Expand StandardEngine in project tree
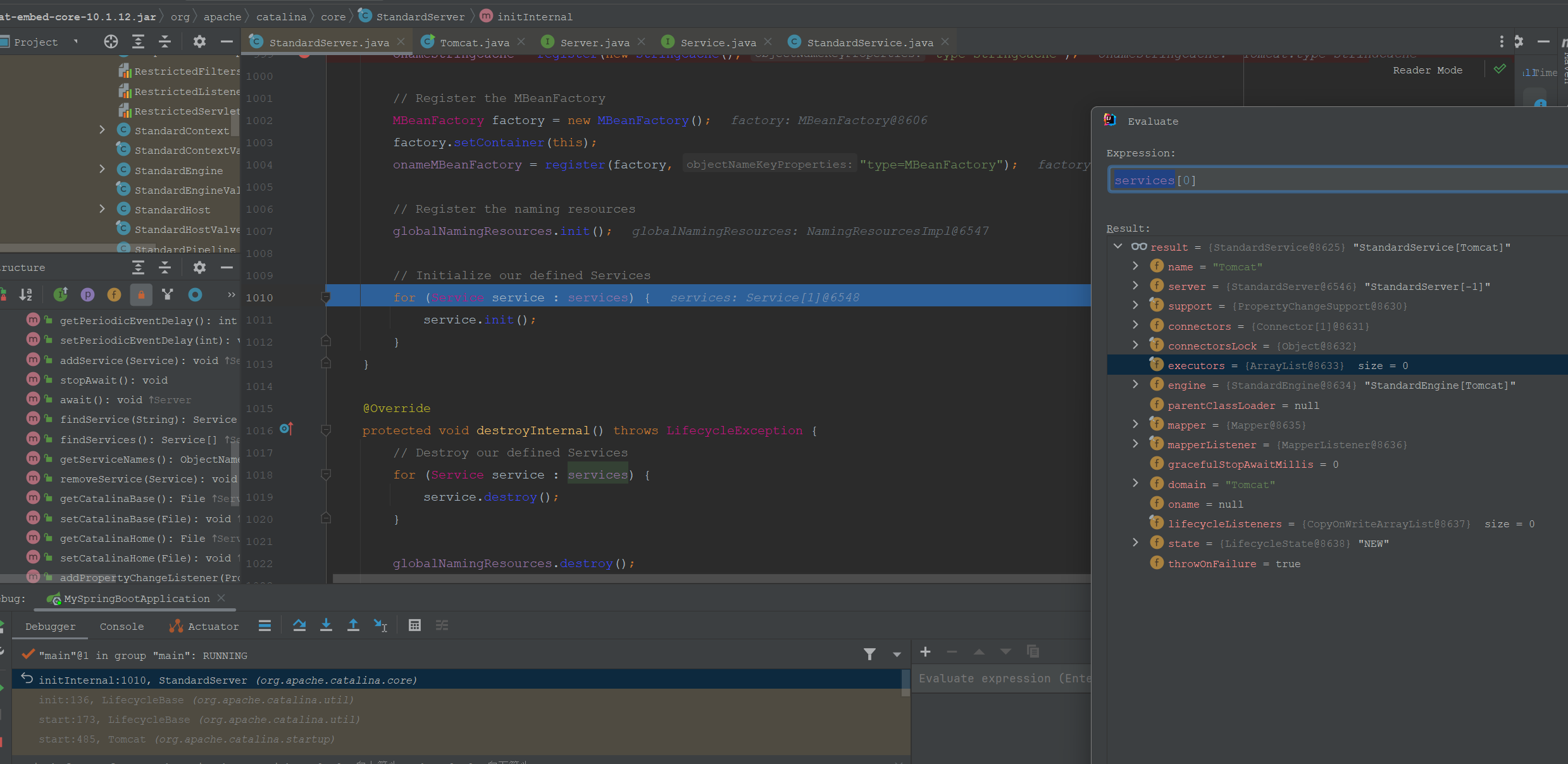The height and width of the screenshot is (764, 1568). 102,170
